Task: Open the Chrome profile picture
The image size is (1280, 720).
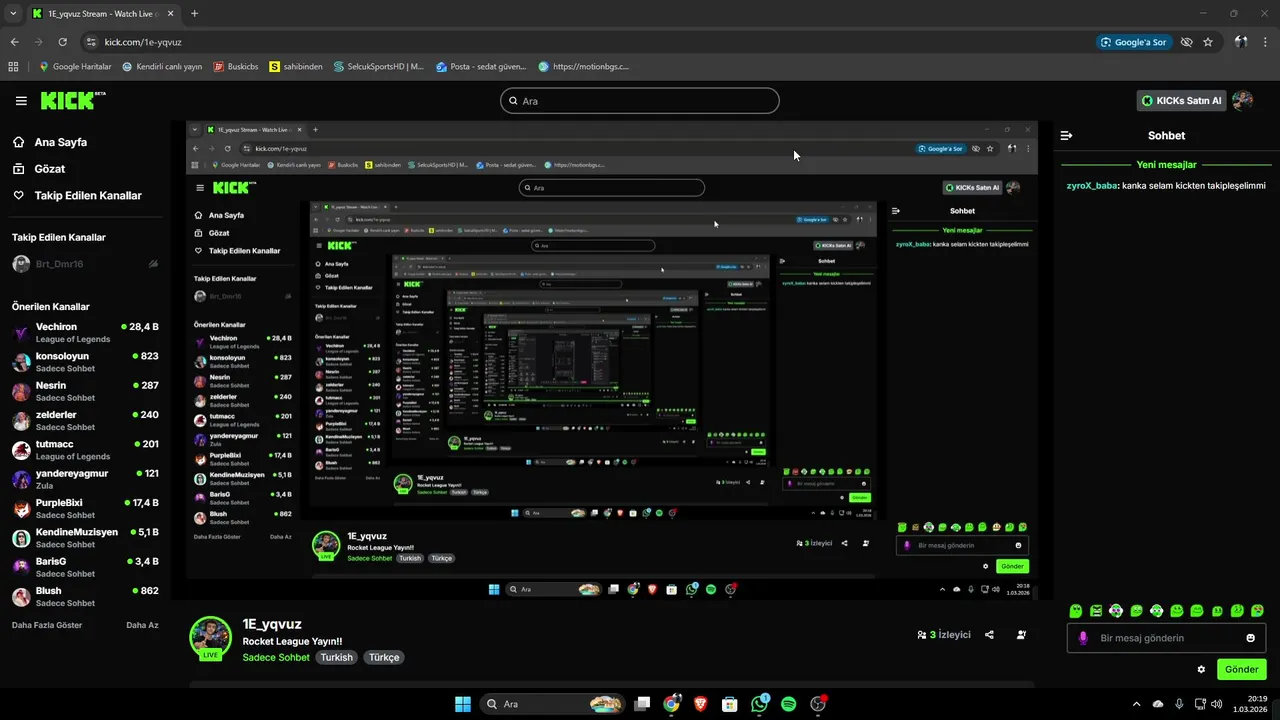Action: point(1241,42)
